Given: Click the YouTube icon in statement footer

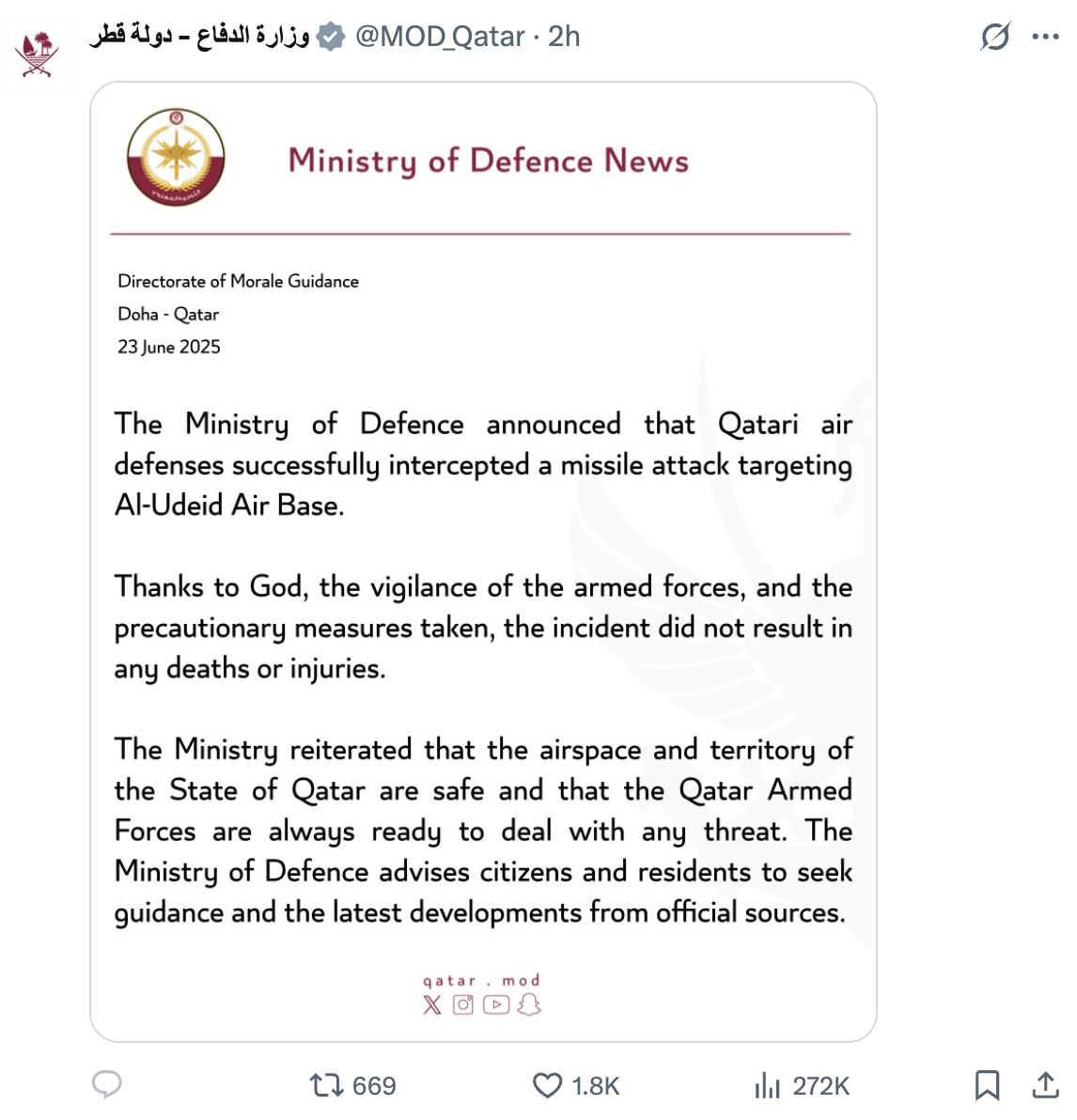Looking at the screenshot, I should 496,1005.
